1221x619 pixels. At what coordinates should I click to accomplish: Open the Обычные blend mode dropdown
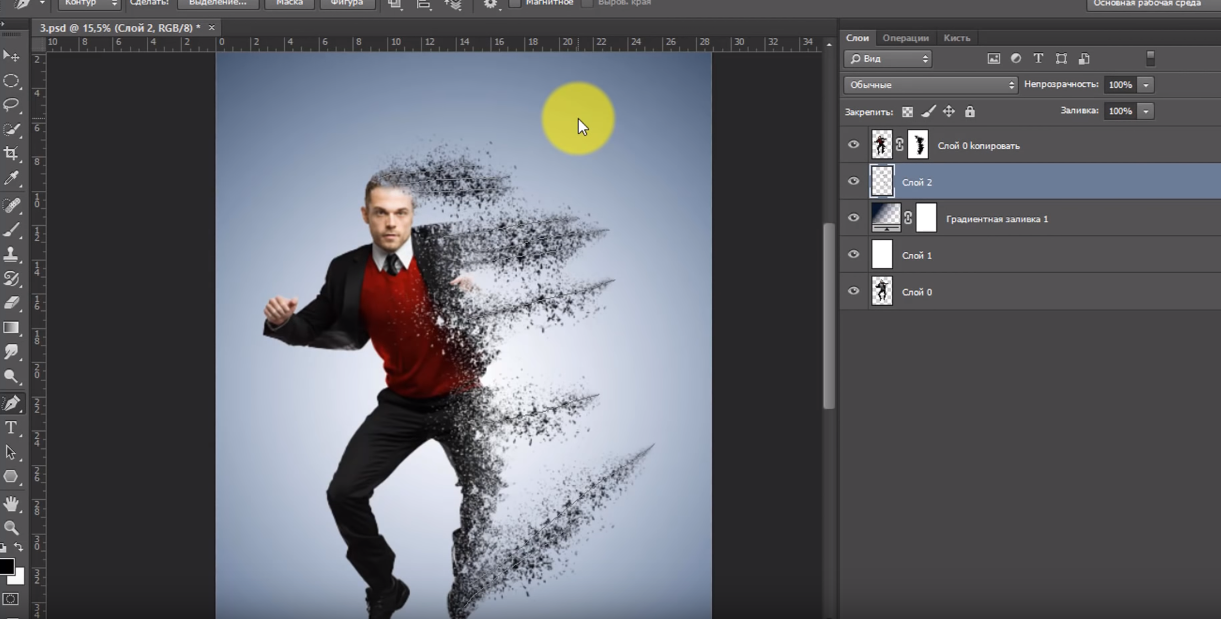pos(931,85)
